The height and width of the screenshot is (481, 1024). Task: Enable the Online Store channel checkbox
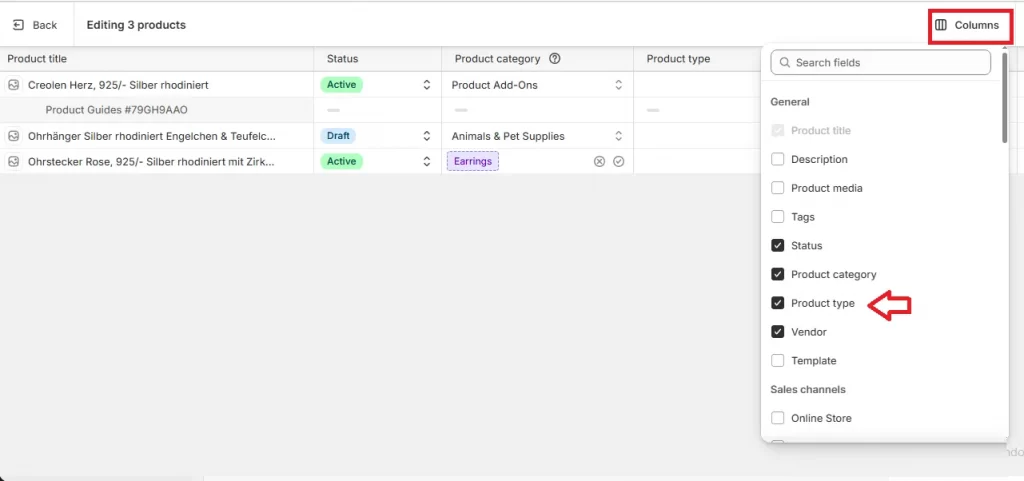tap(777, 418)
